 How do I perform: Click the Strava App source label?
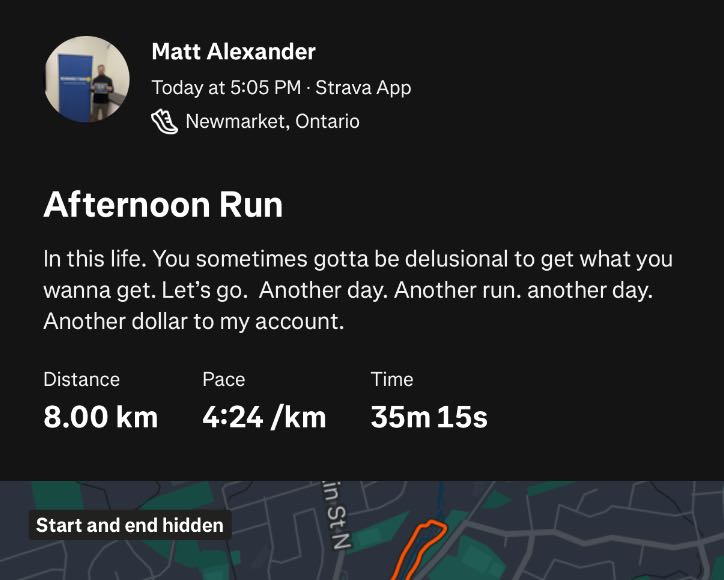click(x=363, y=88)
